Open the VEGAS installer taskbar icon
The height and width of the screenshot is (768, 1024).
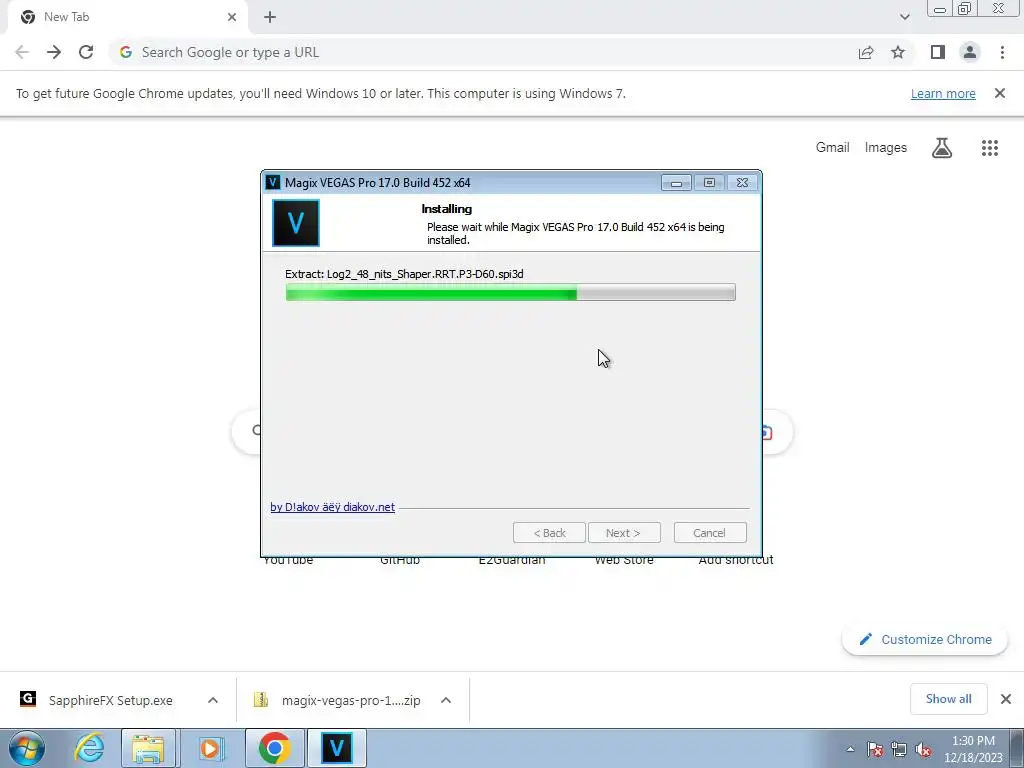click(x=337, y=748)
